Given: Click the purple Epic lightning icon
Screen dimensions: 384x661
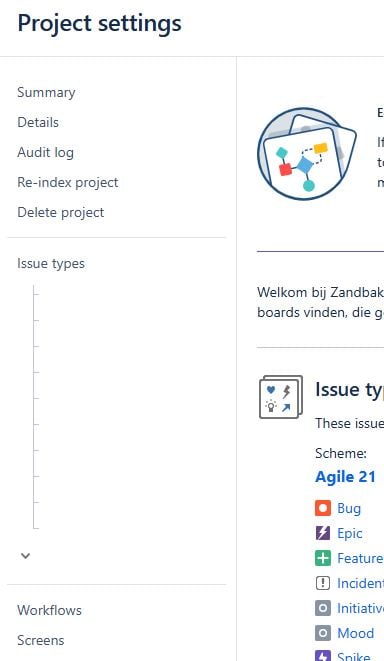Looking at the screenshot, I should 323,533.
